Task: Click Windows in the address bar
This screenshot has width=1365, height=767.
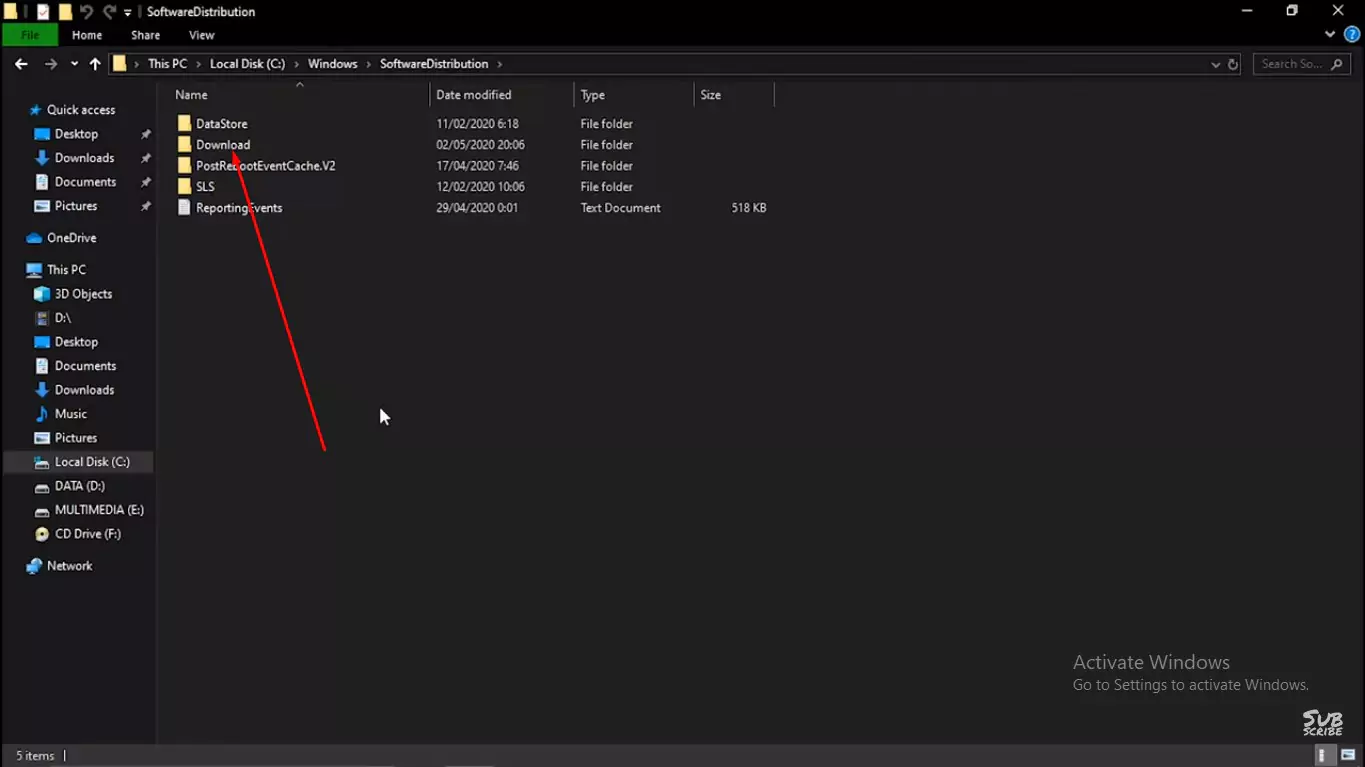Action: pos(332,64)
